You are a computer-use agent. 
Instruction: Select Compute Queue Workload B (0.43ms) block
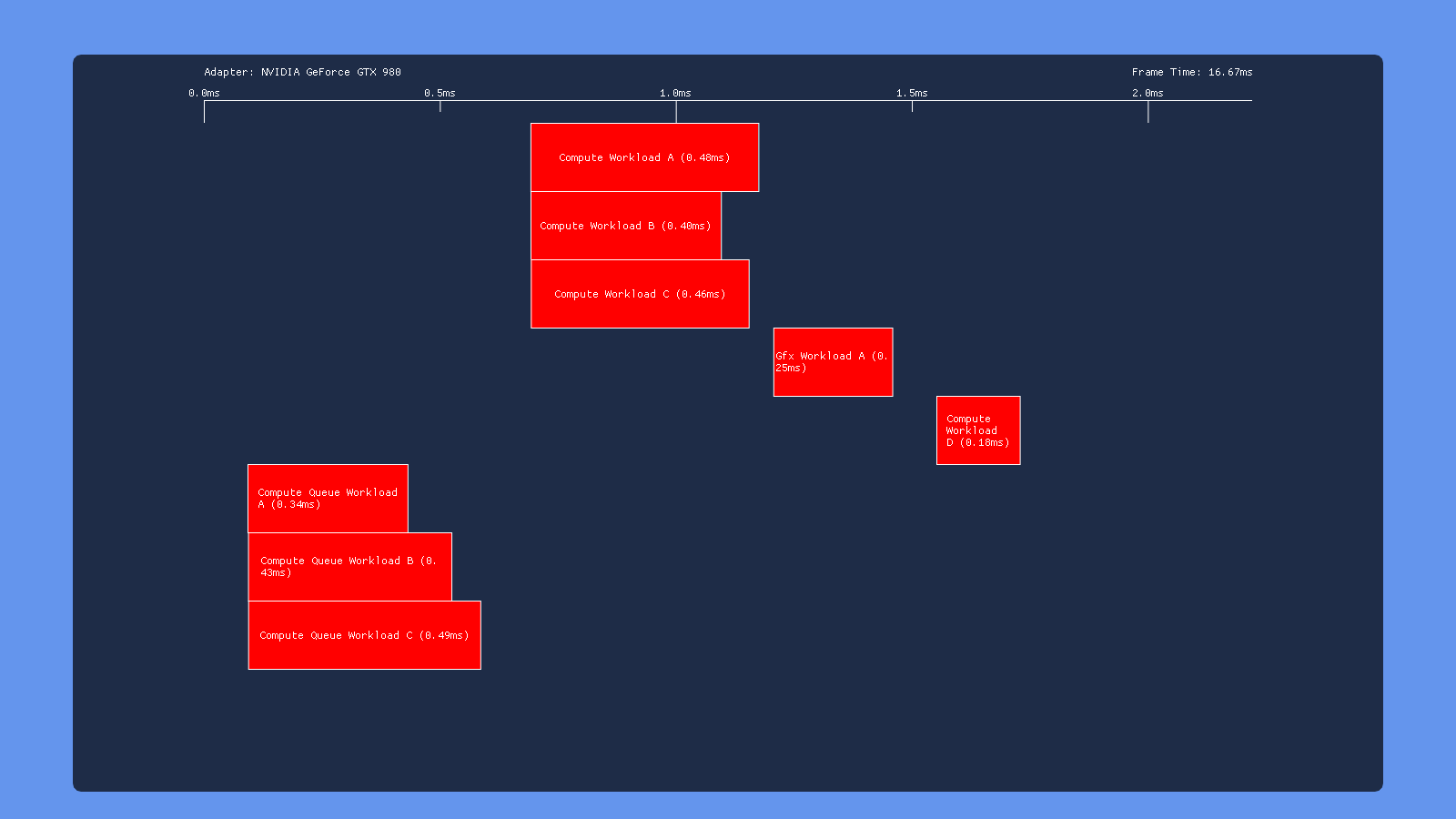point(350,567)
